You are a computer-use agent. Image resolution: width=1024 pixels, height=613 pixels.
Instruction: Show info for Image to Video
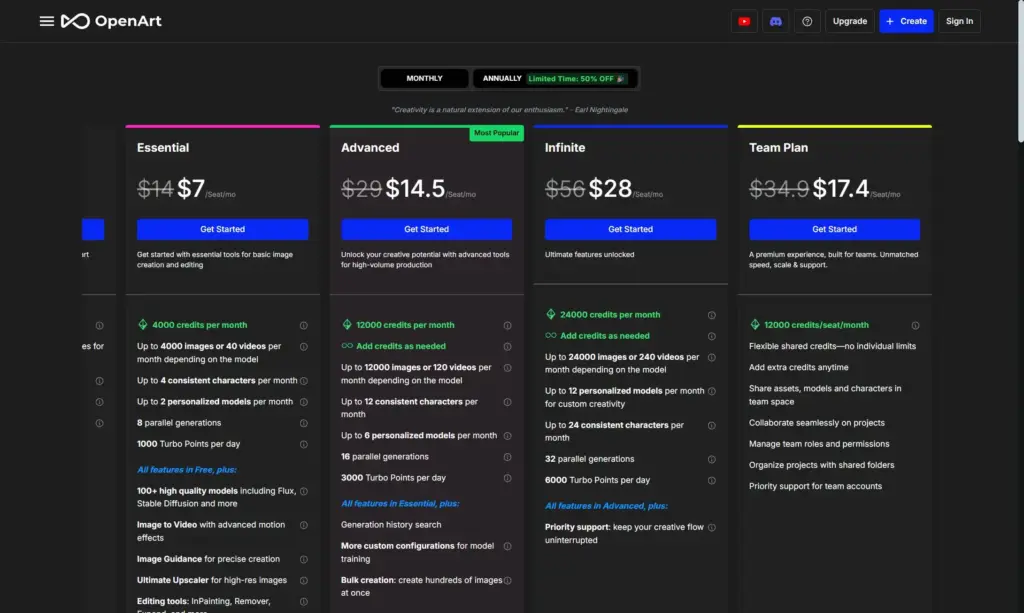click(304, 525)
